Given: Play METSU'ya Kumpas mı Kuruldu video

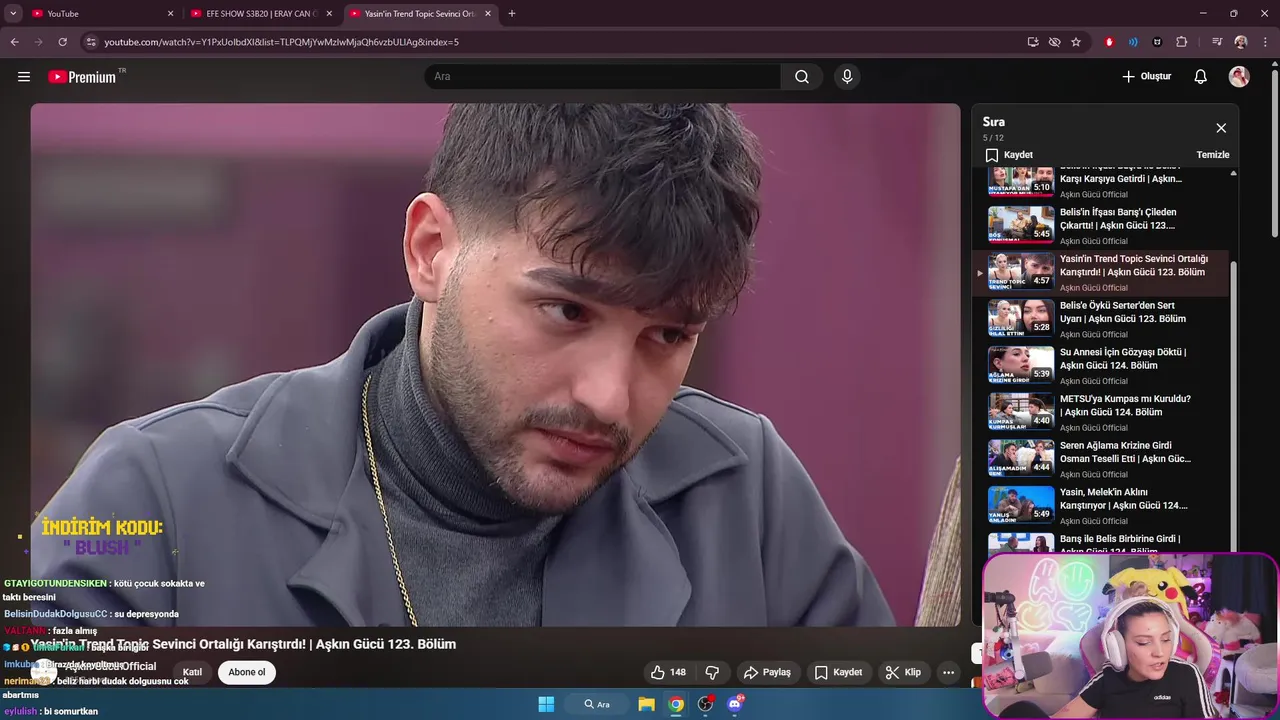Looking at the screenshot, I should click(1103, 412).
